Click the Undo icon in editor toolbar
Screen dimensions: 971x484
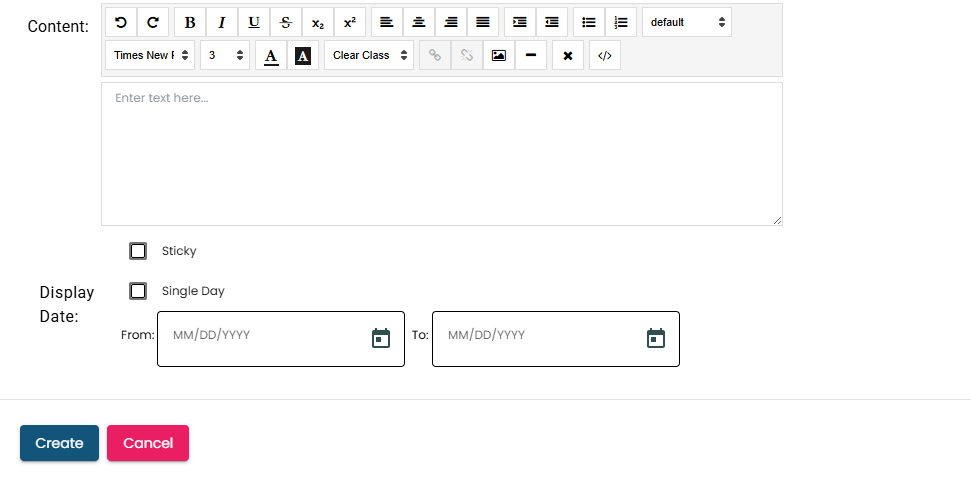[121, 22]
